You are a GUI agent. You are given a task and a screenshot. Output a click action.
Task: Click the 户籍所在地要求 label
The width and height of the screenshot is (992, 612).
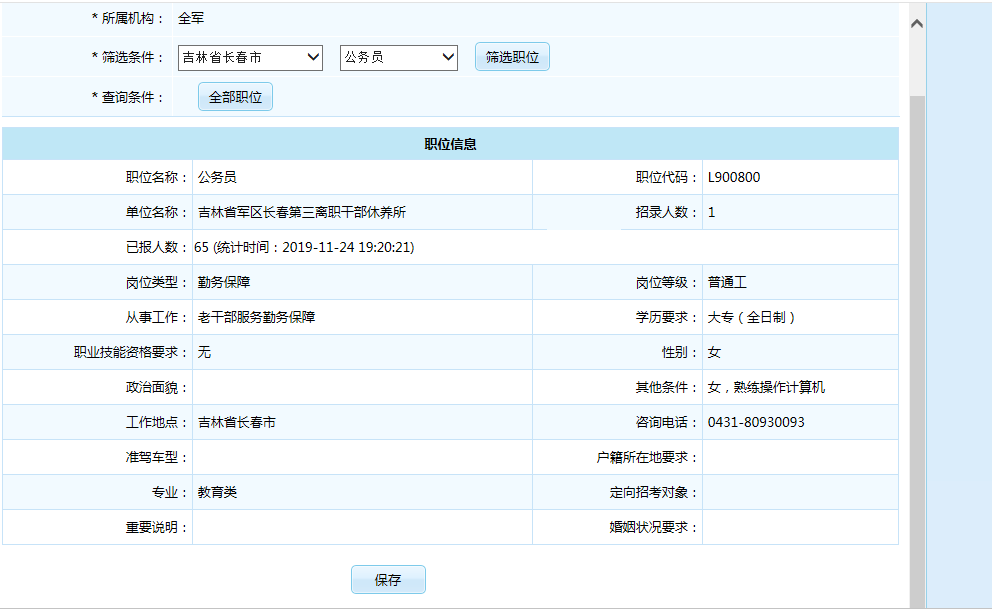[647, 458]
